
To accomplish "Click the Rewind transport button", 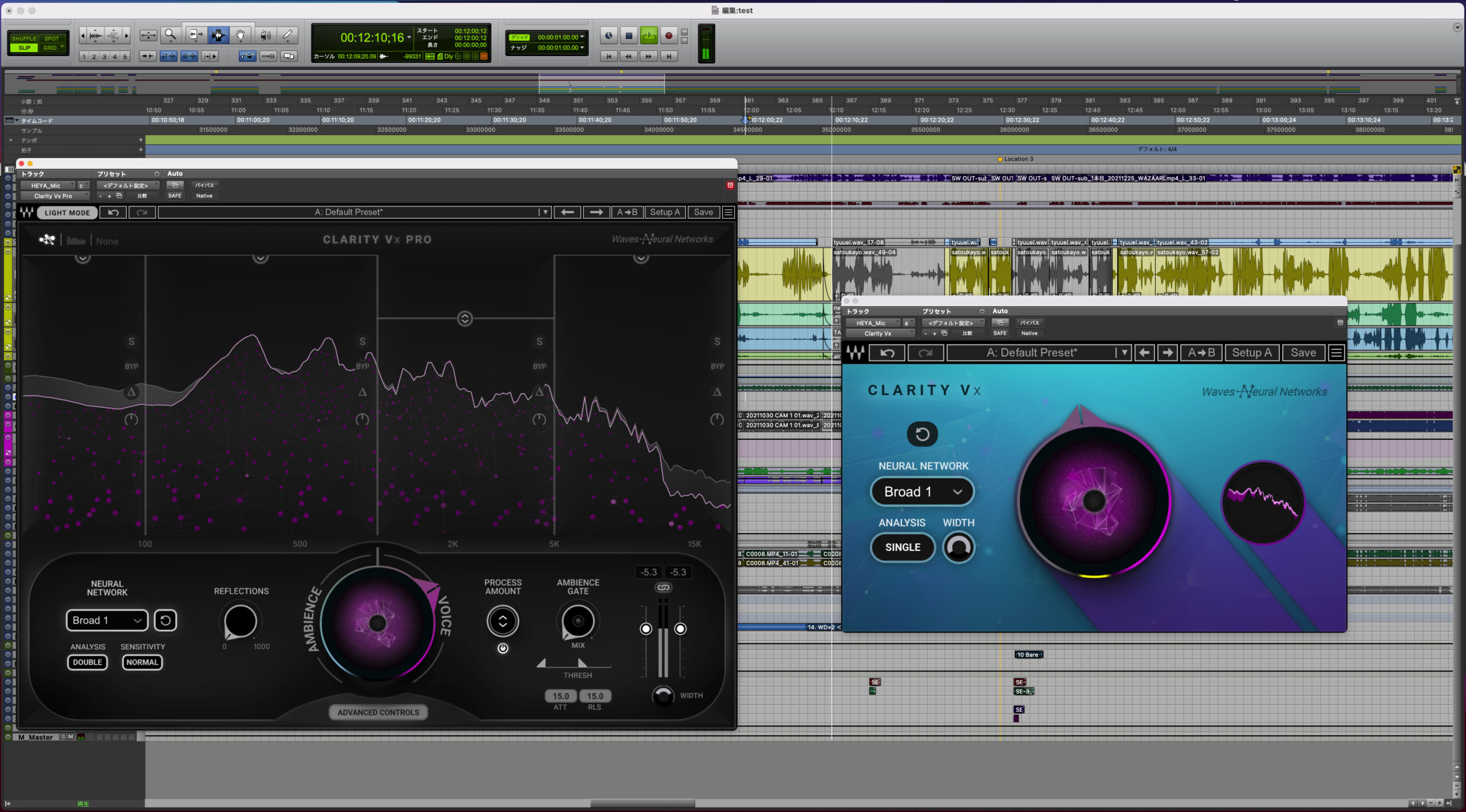I will coord(629,56).
